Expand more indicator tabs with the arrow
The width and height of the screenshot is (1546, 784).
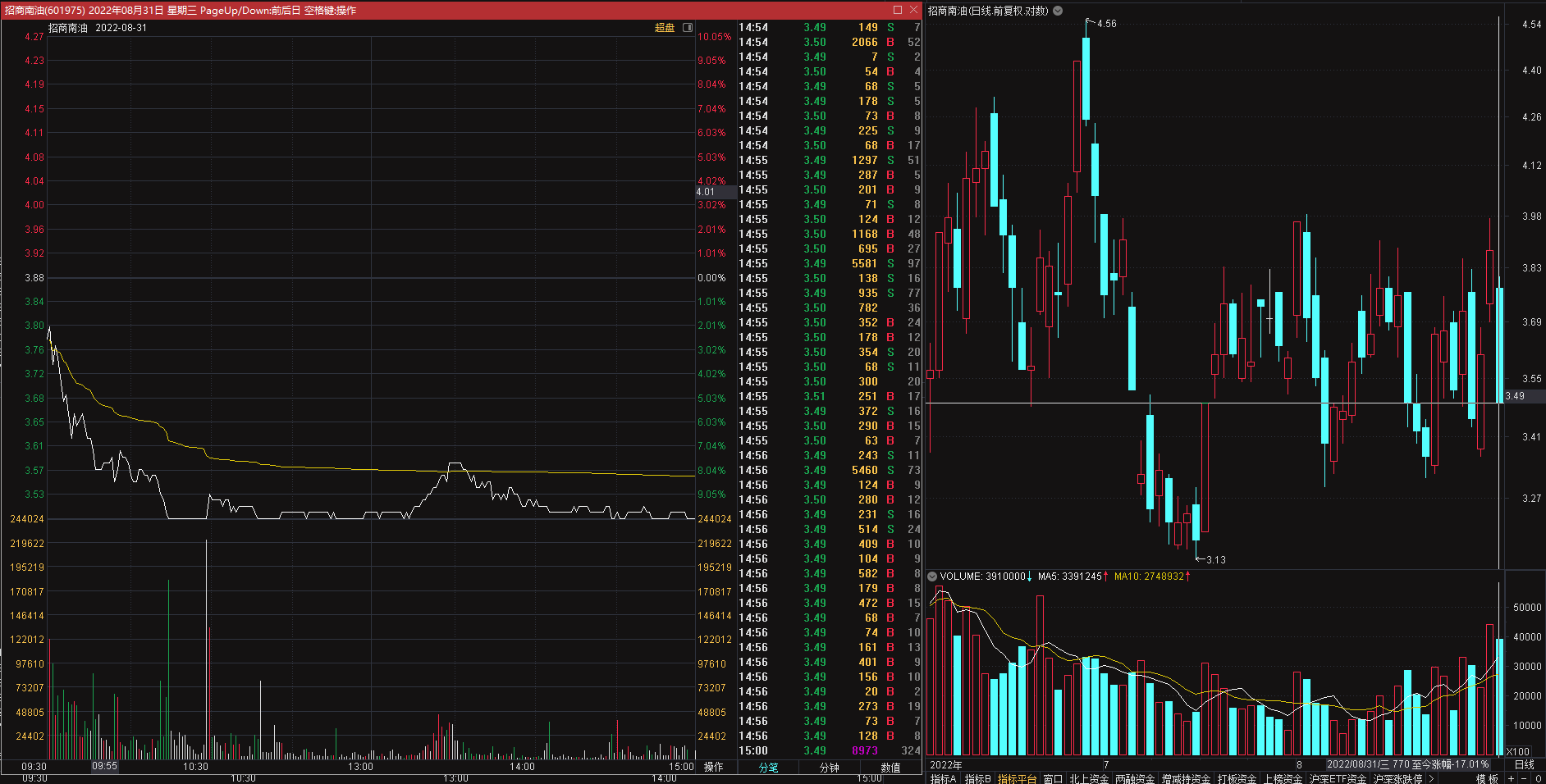click(1432, 778)
